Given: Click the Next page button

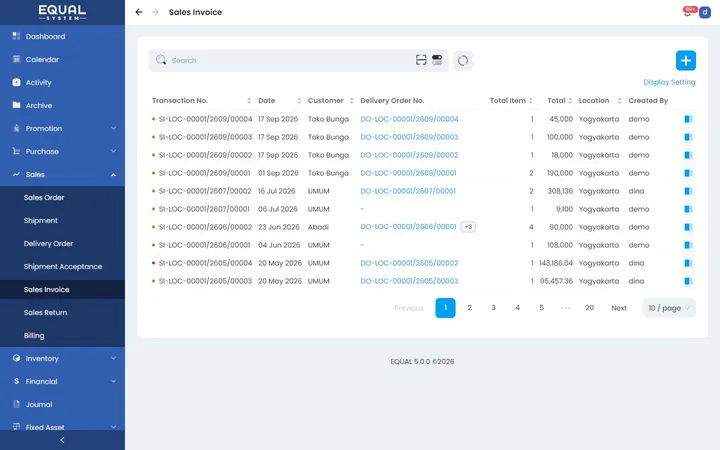Looking at the screenshot, I should (x=619, y=308).
